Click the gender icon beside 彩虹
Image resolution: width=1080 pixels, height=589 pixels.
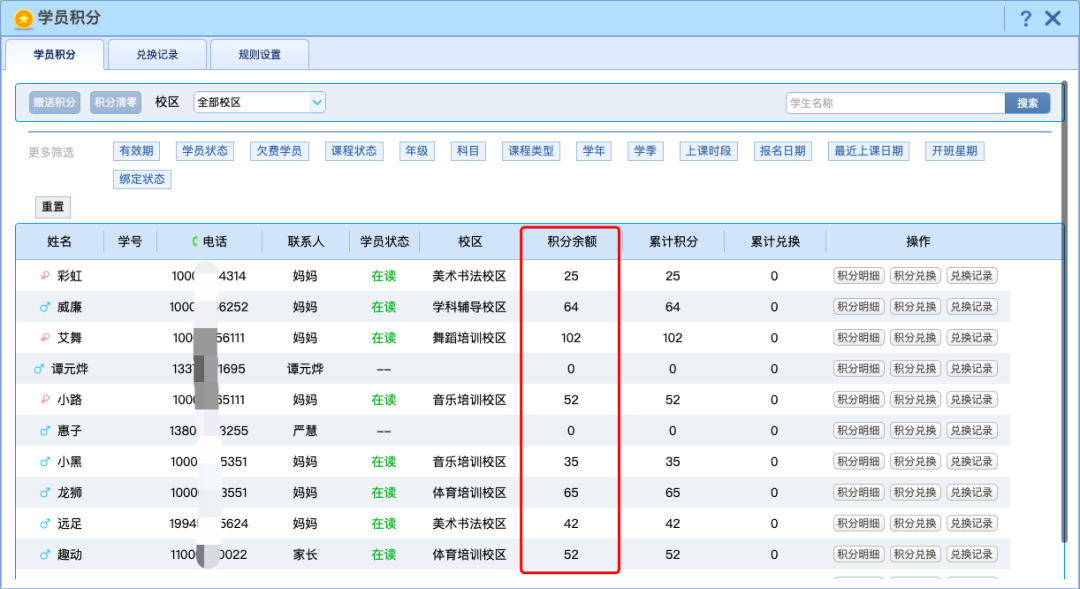[45, 276]
